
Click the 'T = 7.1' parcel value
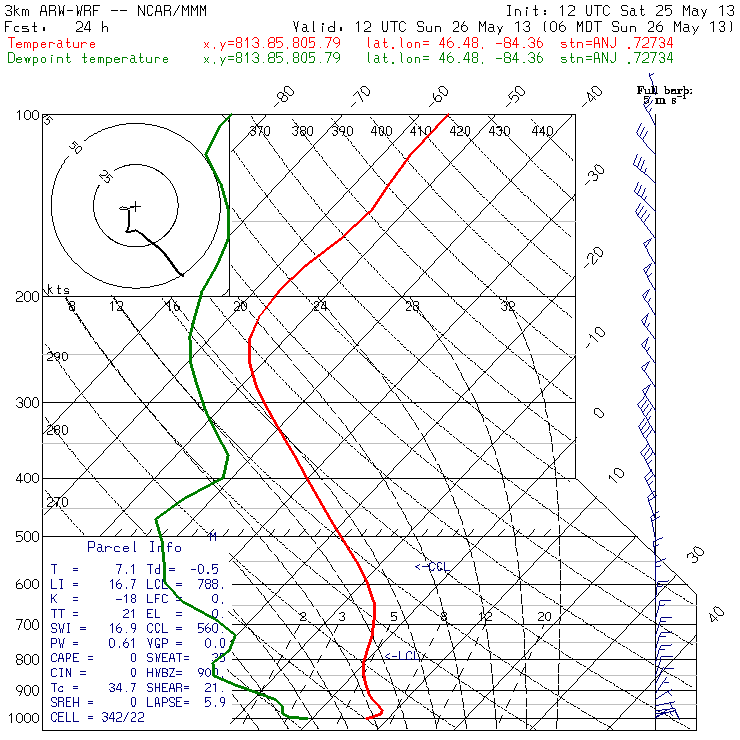pyautogui.click(x=93, y=570)
